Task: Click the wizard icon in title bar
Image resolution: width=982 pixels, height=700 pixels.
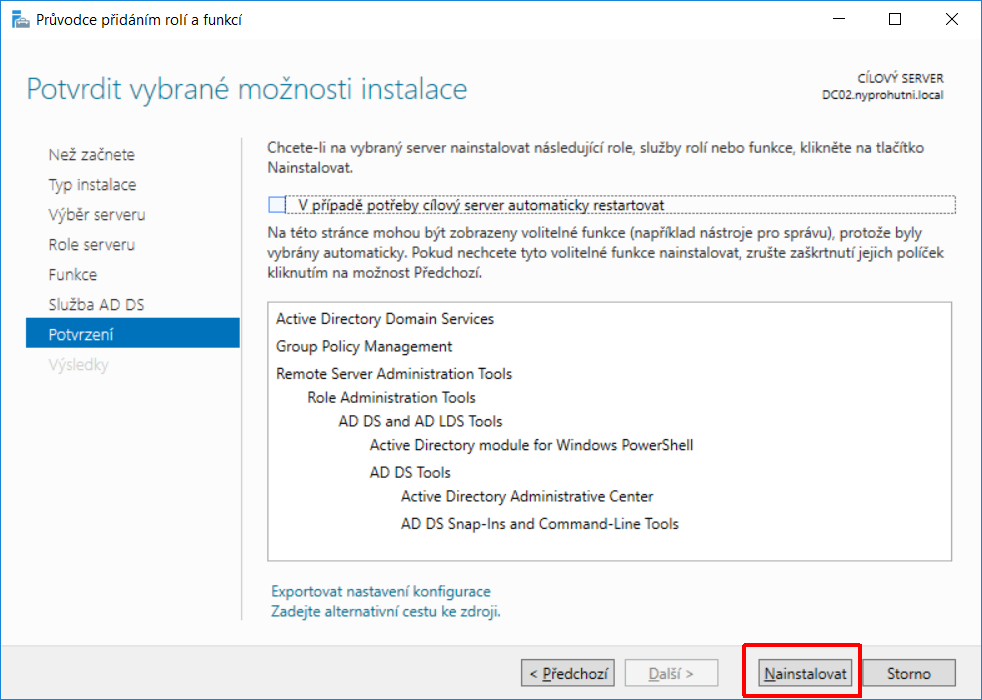Action: (x=20, y=19)
